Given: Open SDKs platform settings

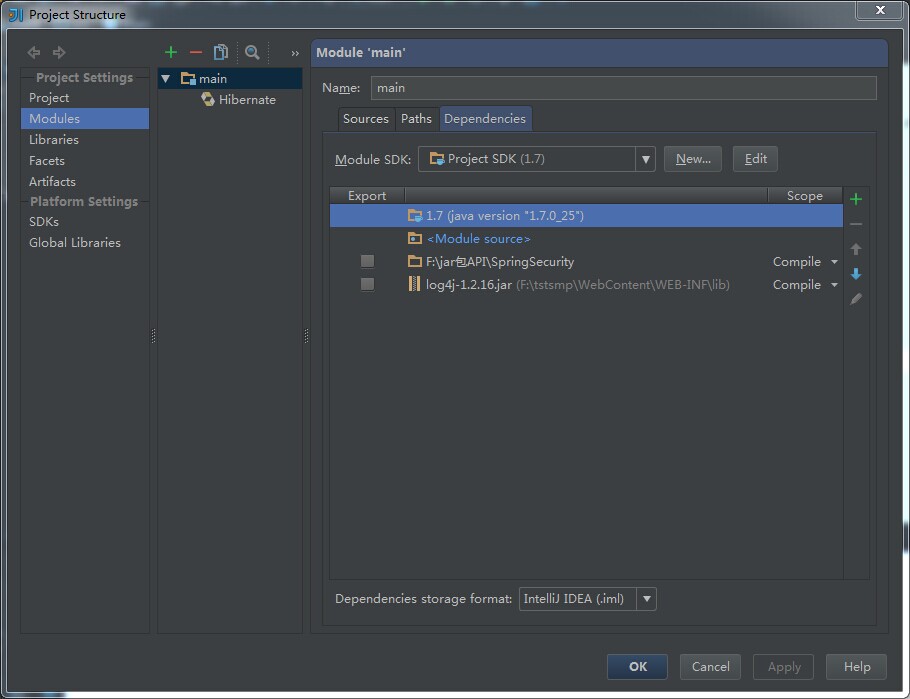Looking at the screenshot, I should pyautogui.click(x=85, y=222).
